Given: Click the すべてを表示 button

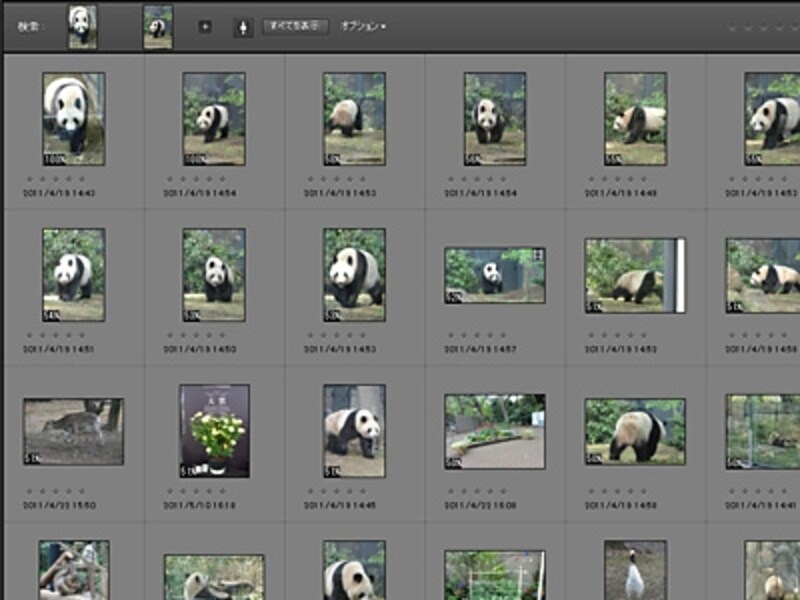Looking at the screenshot, I should click(295, 26).
